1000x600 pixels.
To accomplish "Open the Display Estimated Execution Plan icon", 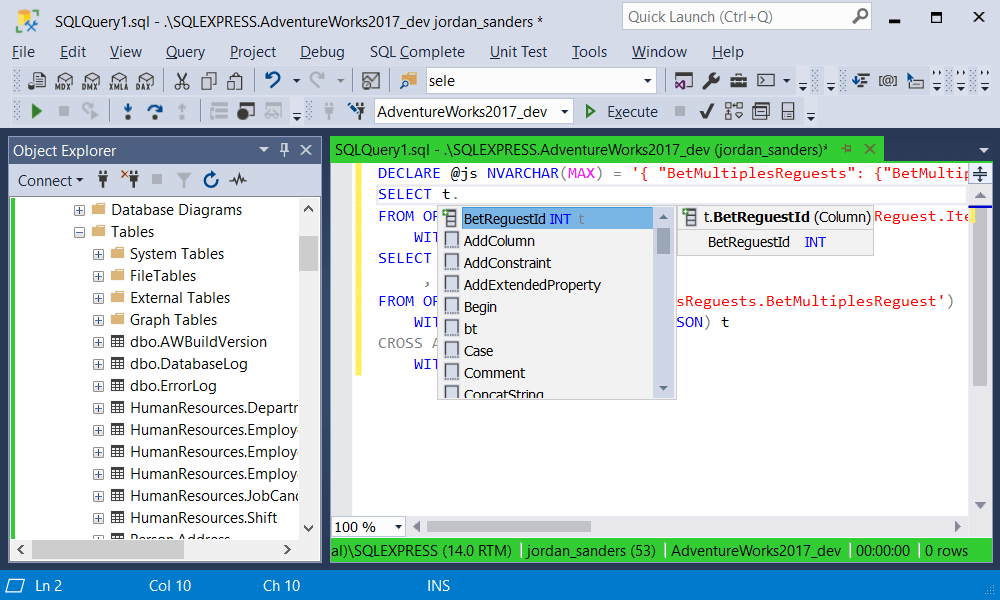I will coord(732,111).
